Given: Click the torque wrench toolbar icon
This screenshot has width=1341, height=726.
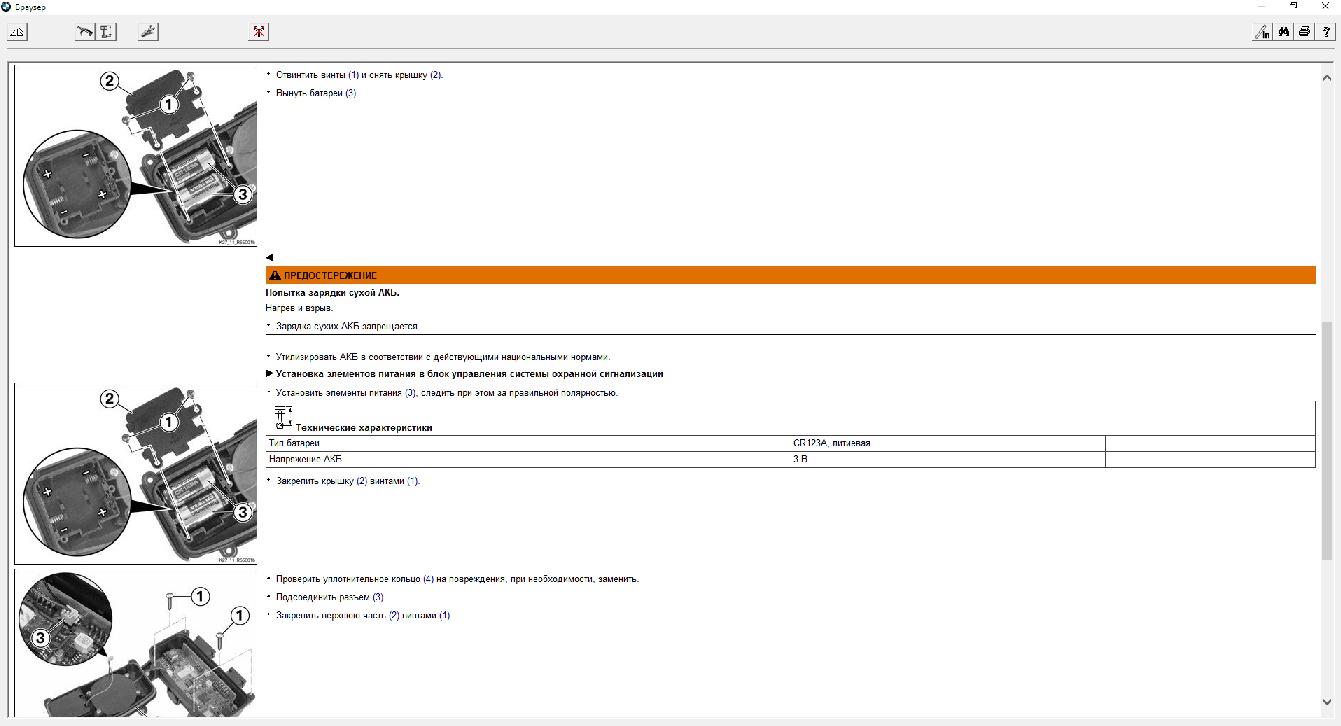Looking at the screenshot, I should click(x=84, y=32).
